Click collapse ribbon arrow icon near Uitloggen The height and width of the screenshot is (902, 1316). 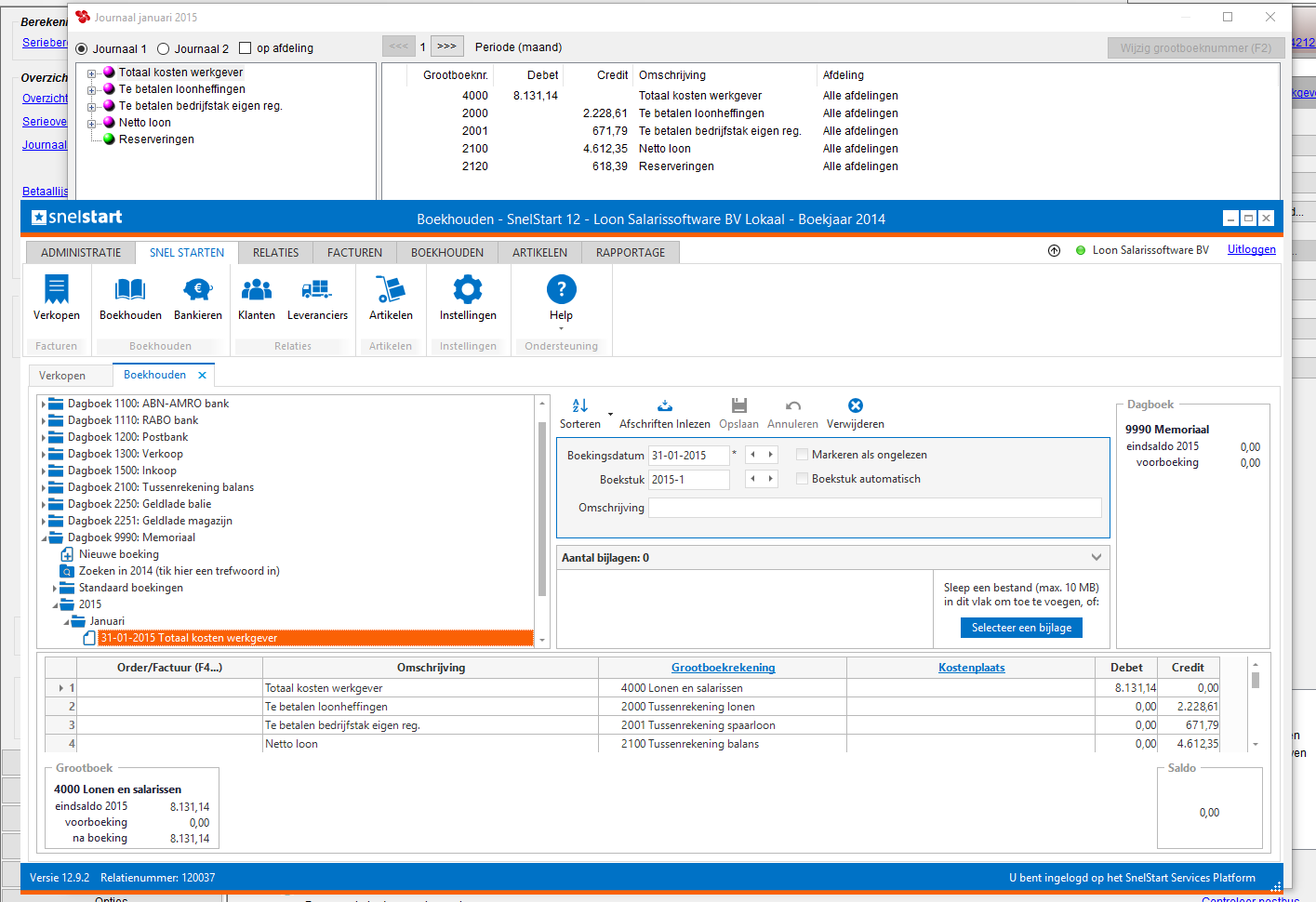(x=1054, y=250)
